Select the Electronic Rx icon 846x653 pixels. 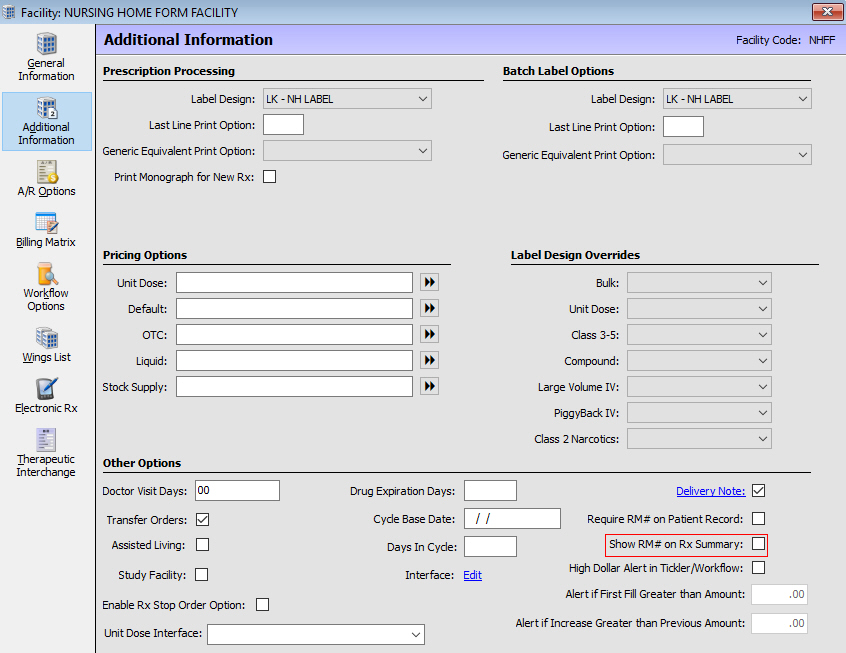(46, 389)
